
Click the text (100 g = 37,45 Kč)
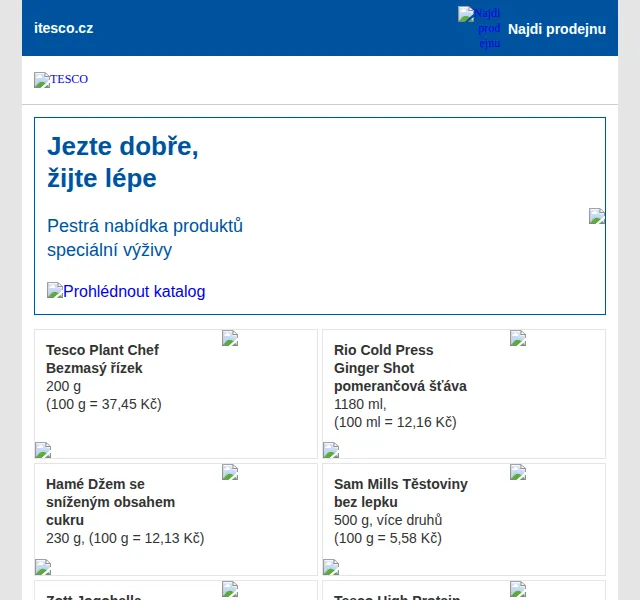tap(104, 404)
